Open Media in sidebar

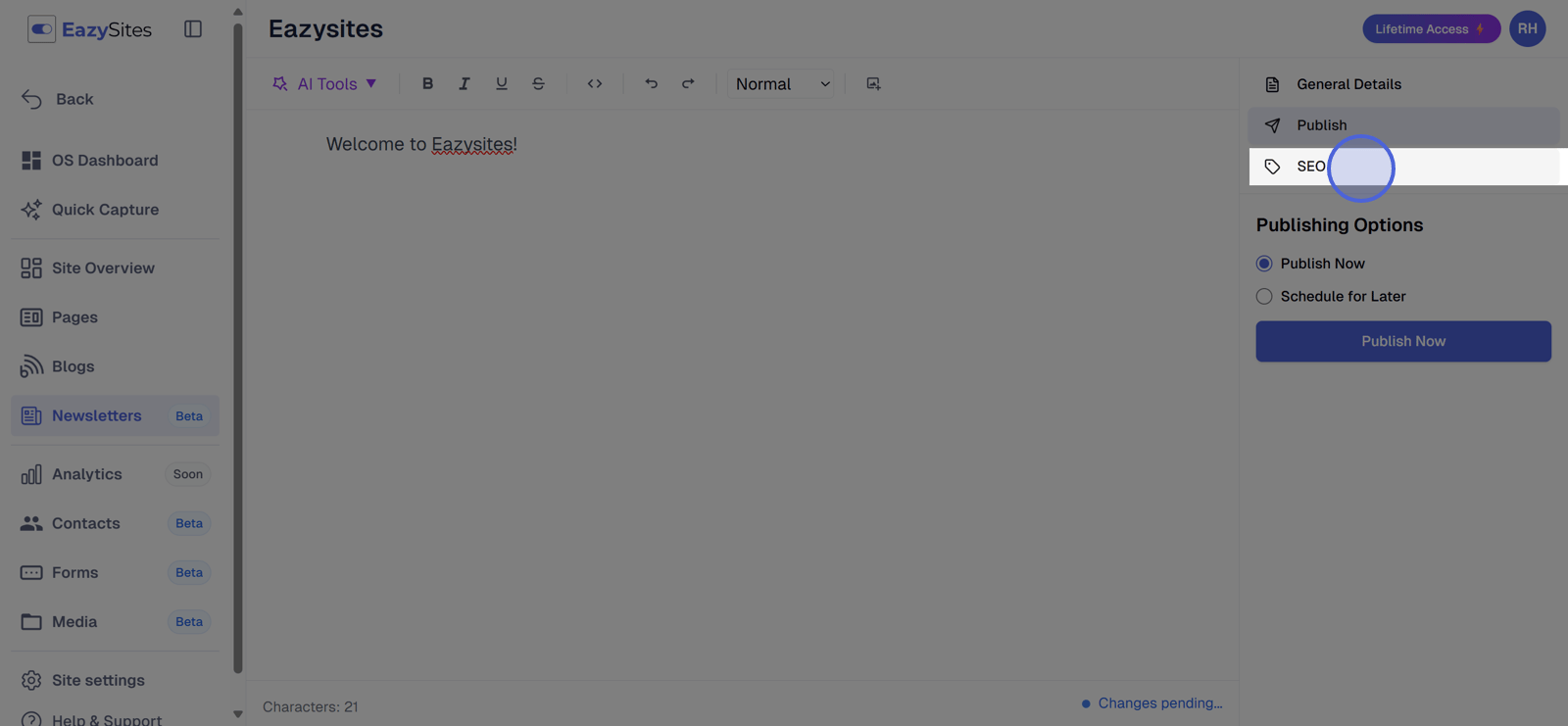click(x=115, y=621)
